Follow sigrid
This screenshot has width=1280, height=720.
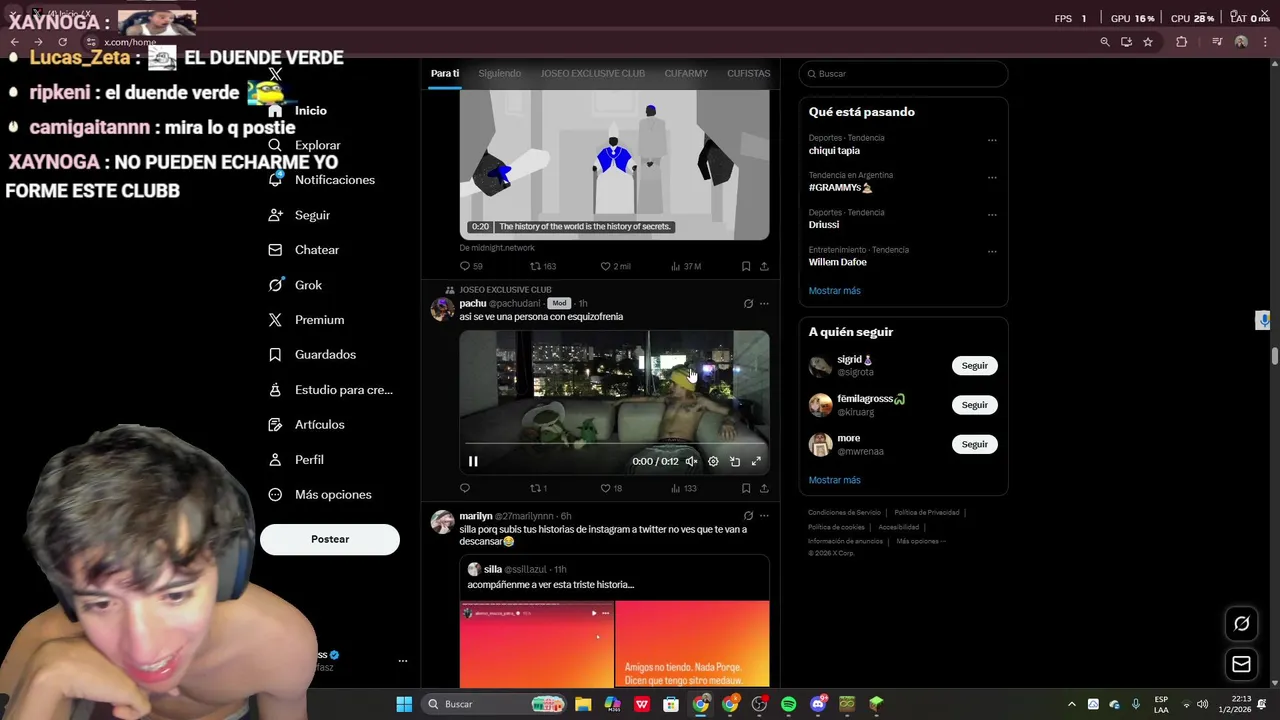(x=974, y=366)
